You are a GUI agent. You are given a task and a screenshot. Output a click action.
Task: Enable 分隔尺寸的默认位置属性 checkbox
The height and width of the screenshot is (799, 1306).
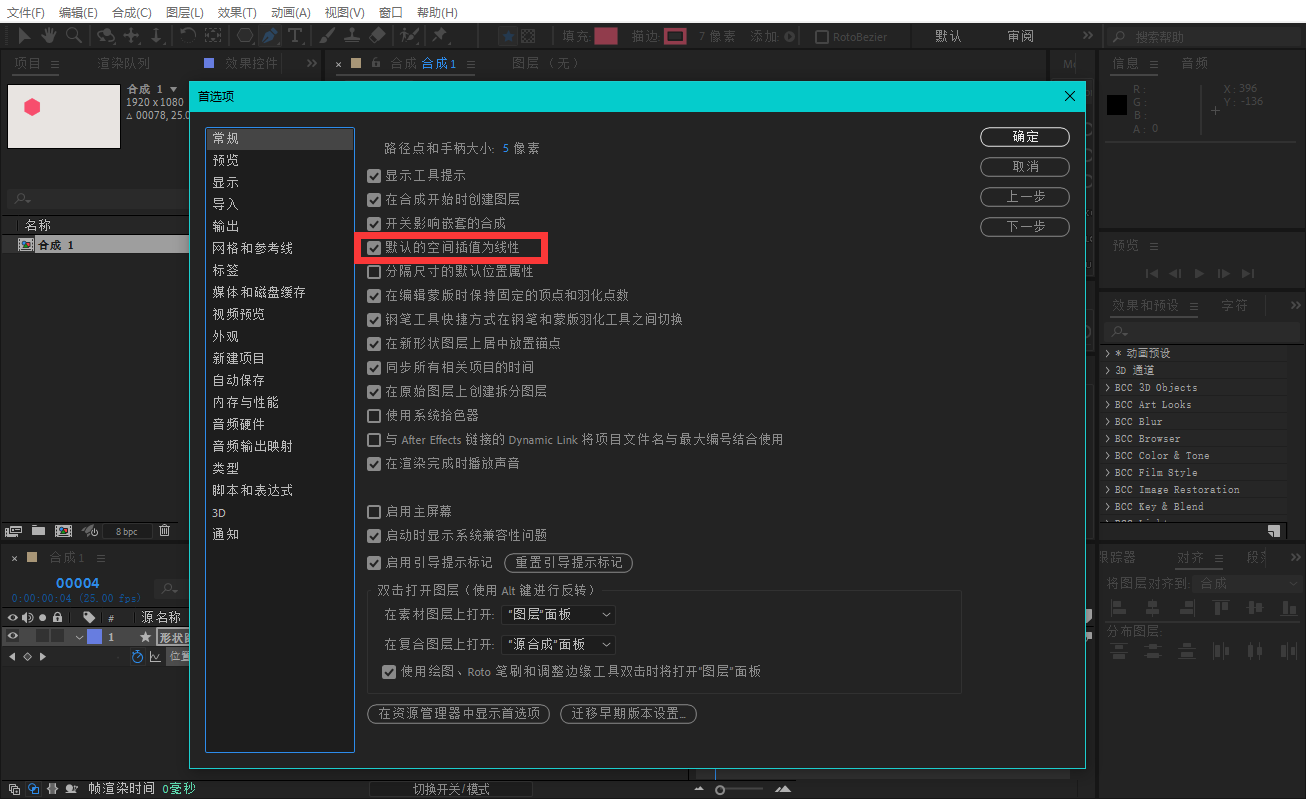click(x=374, y=271)
